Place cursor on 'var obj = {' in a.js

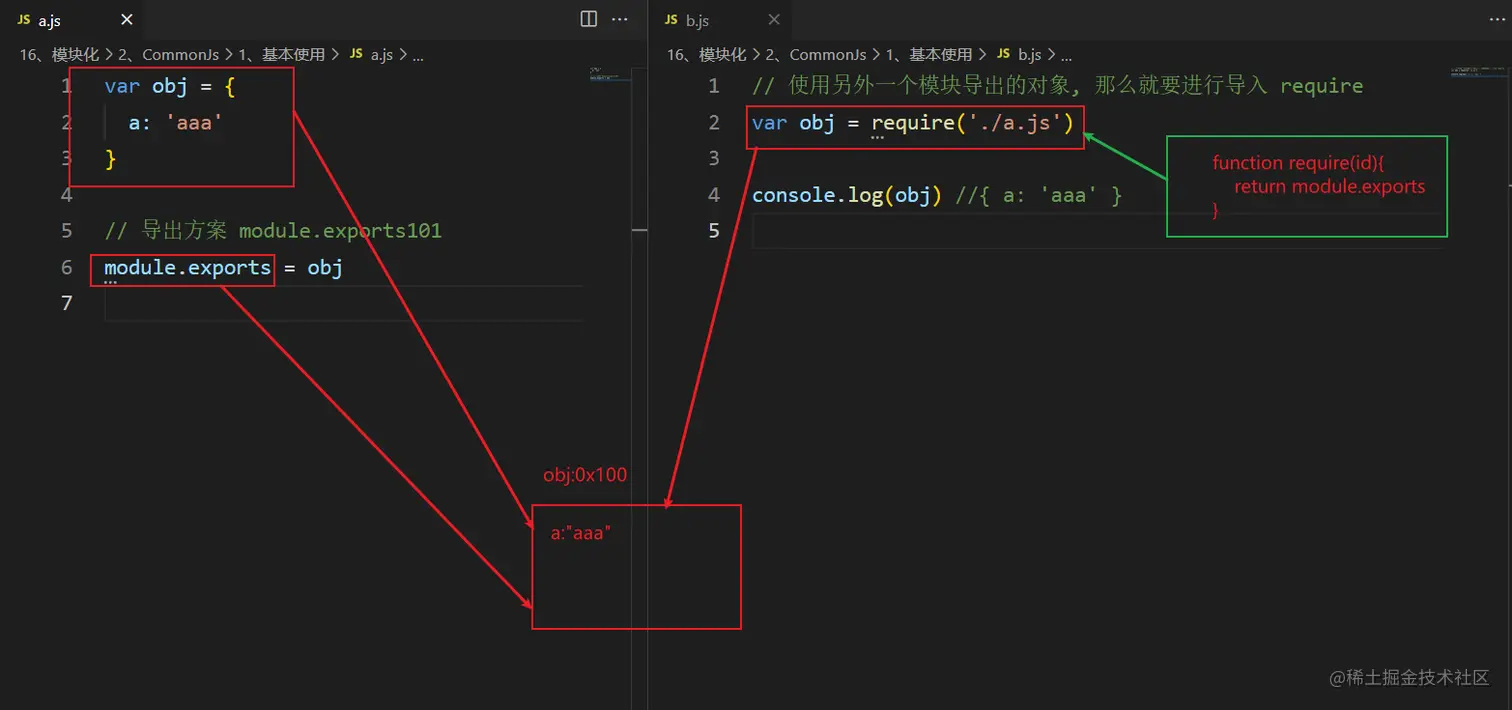coord(170,87)
